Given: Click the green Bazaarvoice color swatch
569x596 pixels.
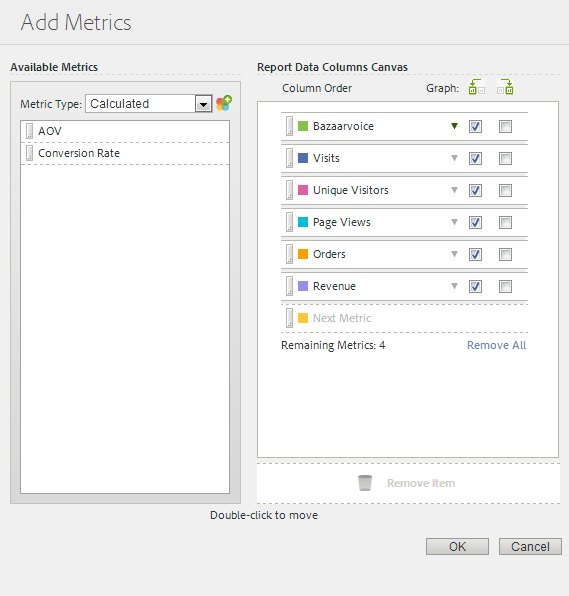Looking at the screenshot, I should coord(303,126).
